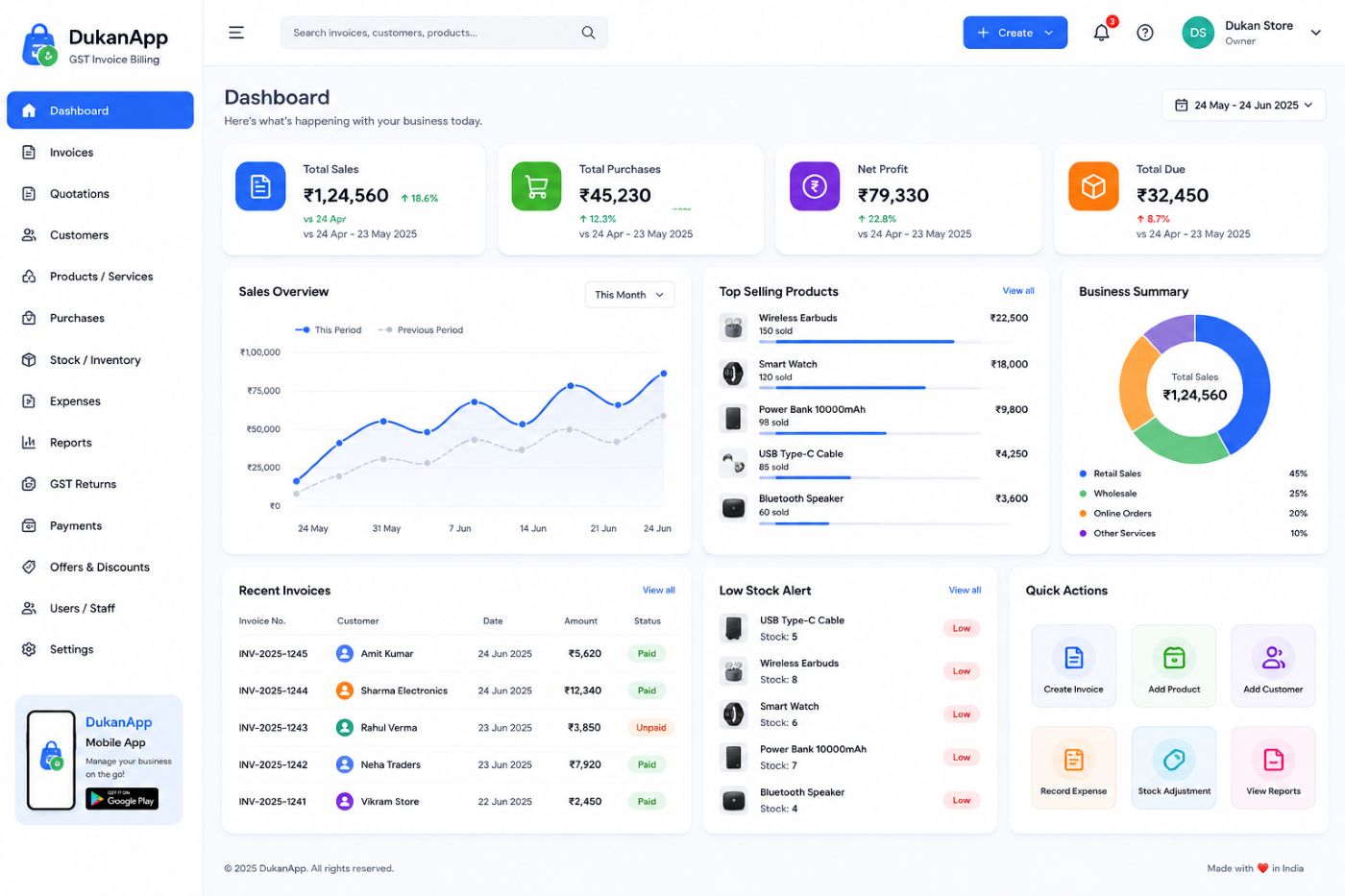The height and width of the screenshot is (896, 1345).
Task: Click Low badge for Smart Watch stock
Action: 962,714
